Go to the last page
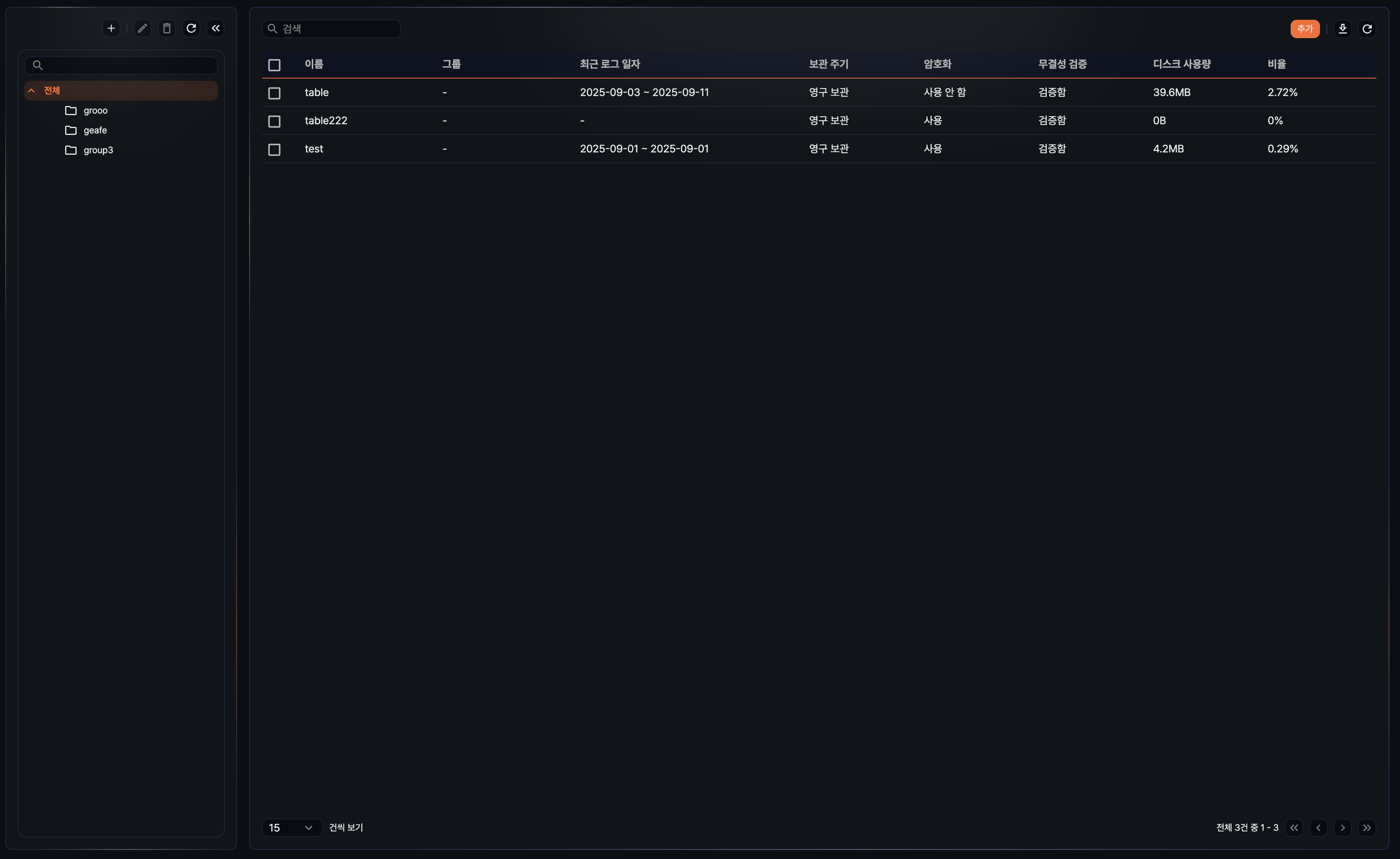 tap(1367, 828)
